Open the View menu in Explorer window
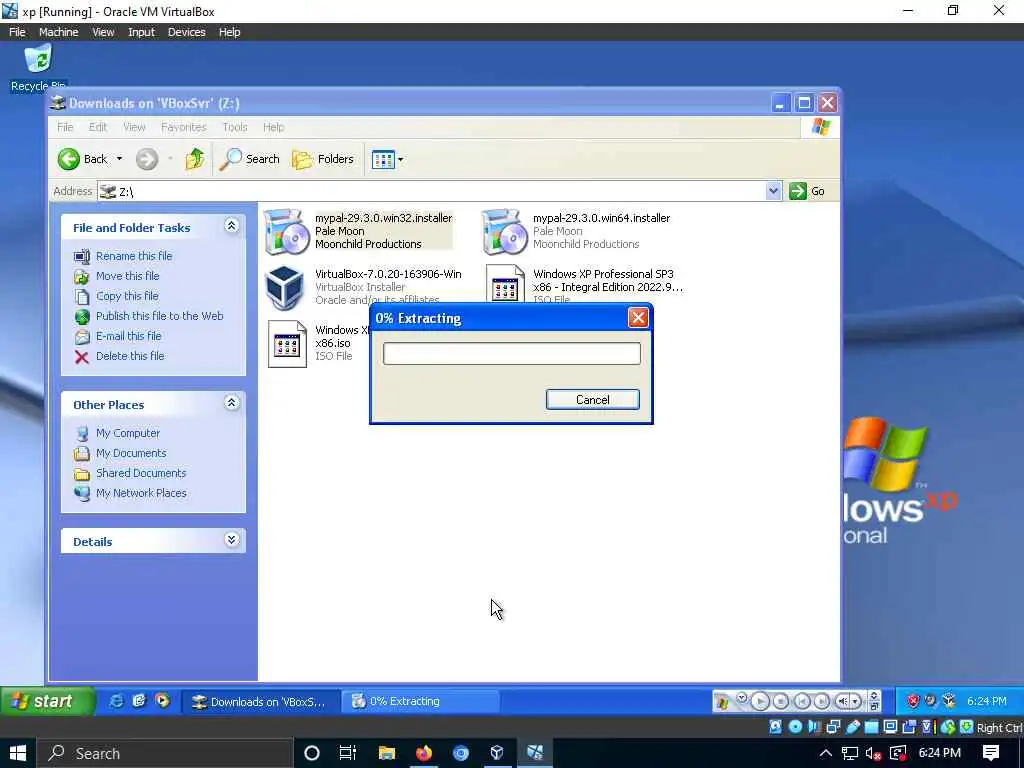This screenshot has height=768, width=1024. click(x=134, y=127)
